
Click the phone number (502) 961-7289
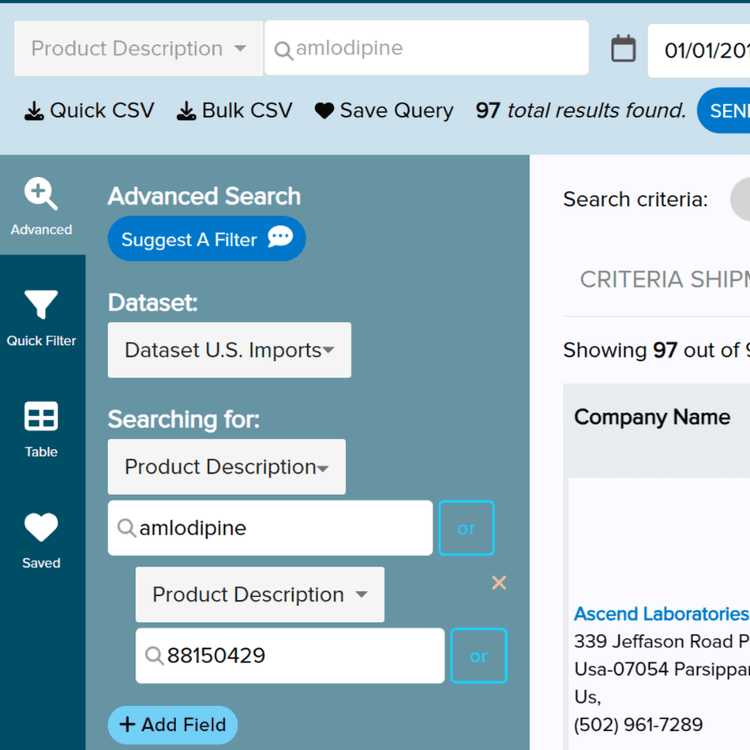pyautogui.click(x=638, y=725)
